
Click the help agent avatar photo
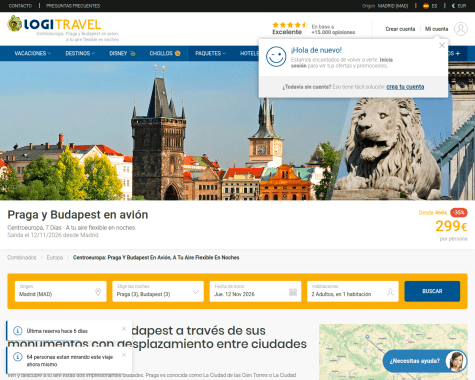point(456,361)
